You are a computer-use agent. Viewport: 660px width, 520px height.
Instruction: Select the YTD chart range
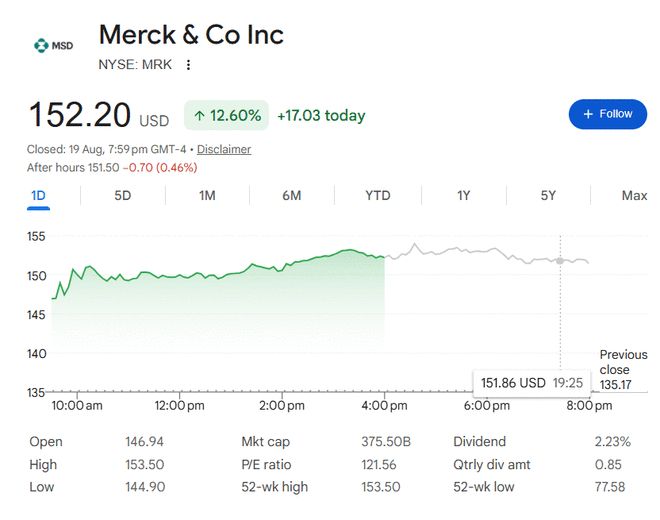click(x=378, y=196)
